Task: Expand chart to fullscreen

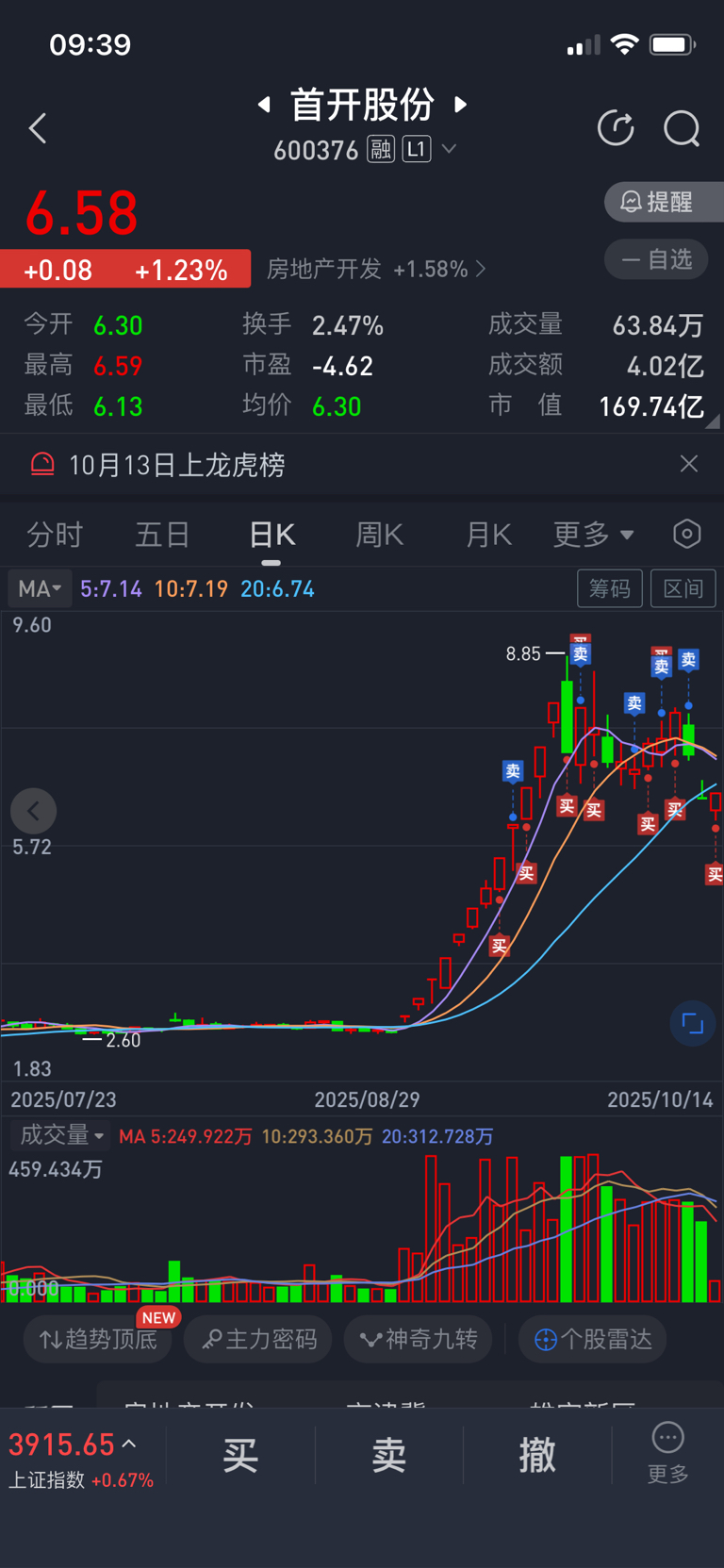Action: tap(693, 1024)
